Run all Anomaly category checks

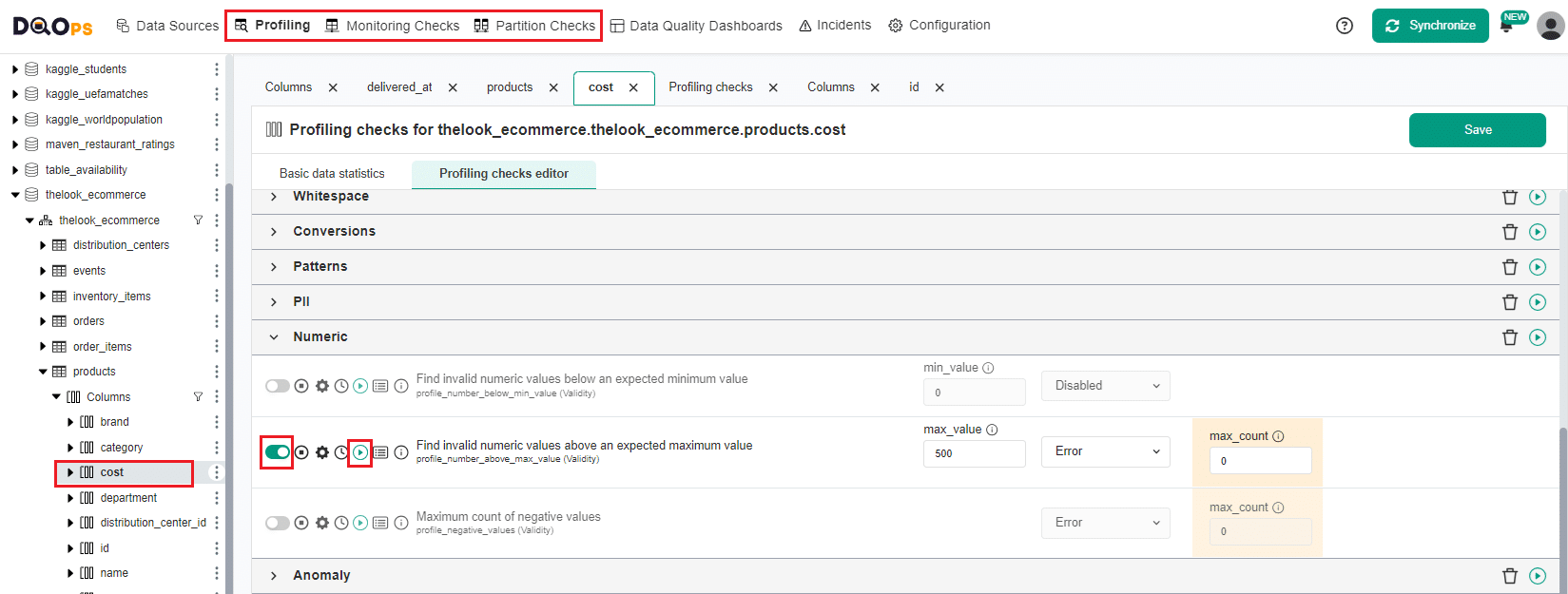pyautogui.click(x=1538, y=576)
